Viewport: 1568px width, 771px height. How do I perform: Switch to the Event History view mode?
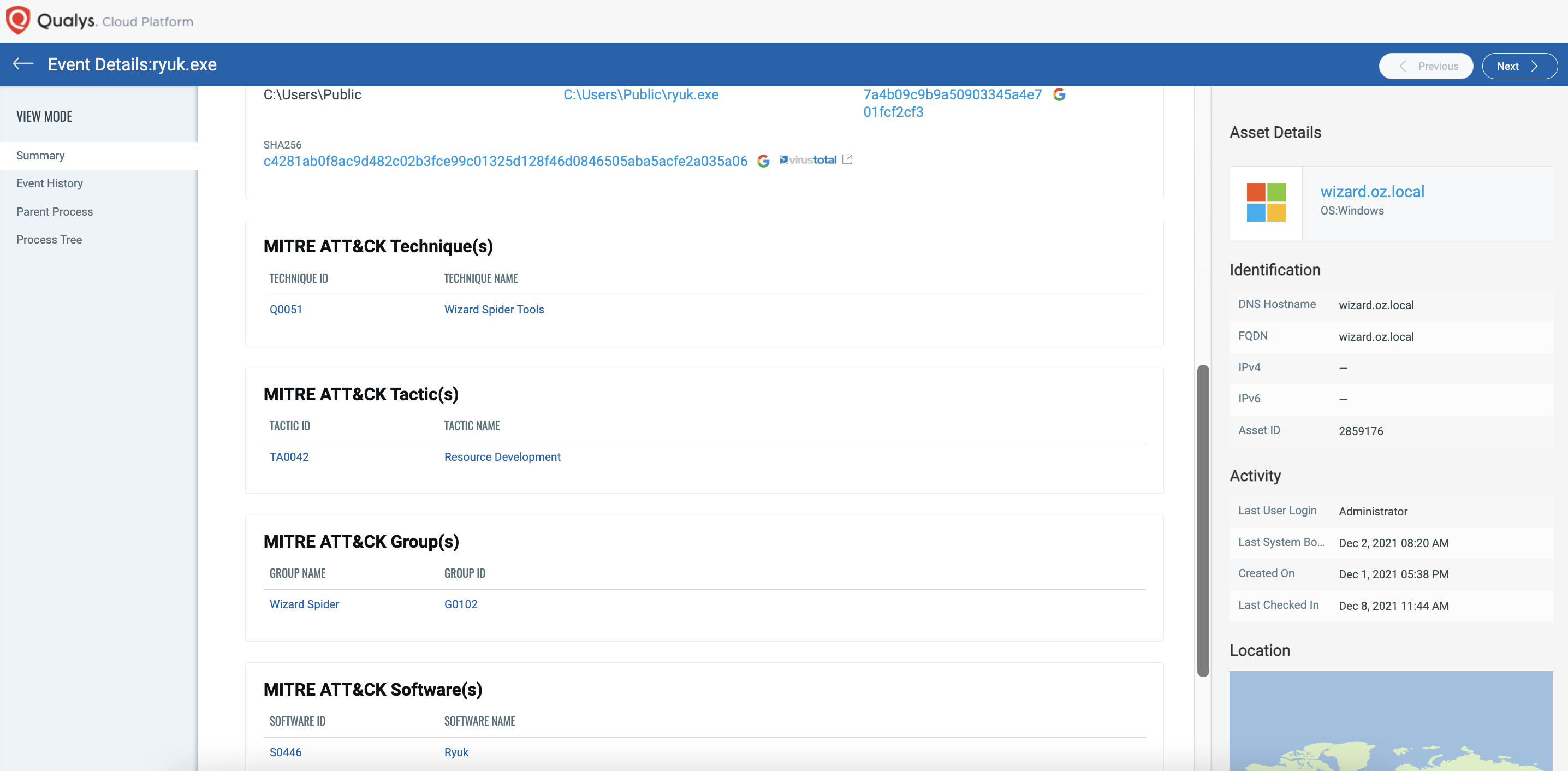pyautogui.click(x=50, y=183)
